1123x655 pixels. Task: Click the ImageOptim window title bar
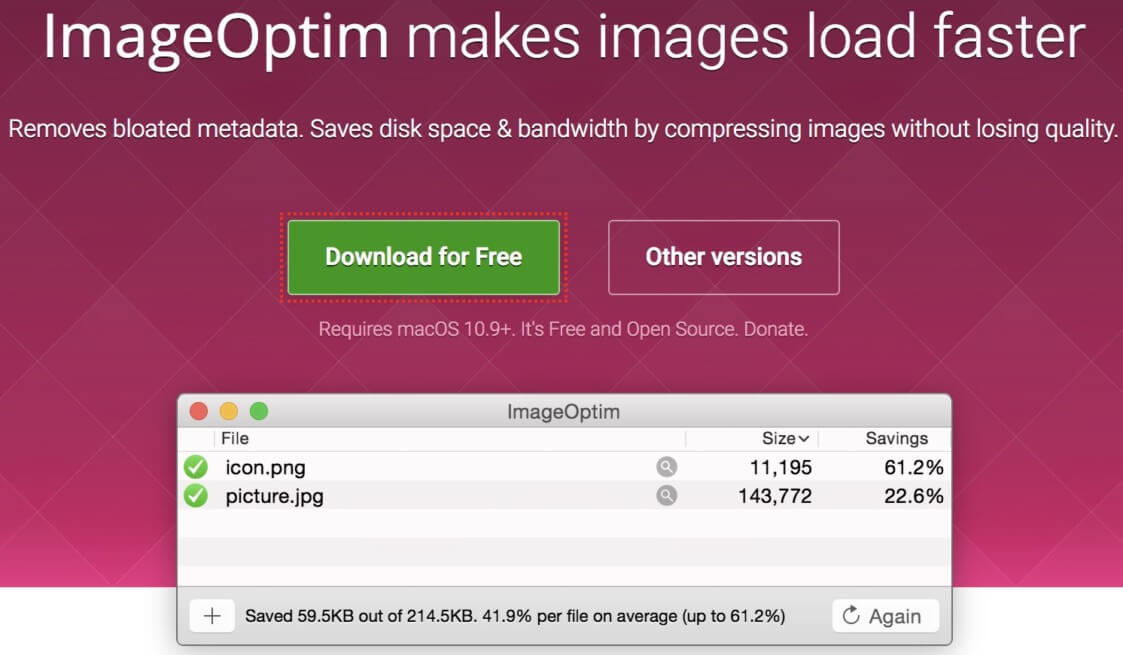pyautogui.click(x=564, y=411)
